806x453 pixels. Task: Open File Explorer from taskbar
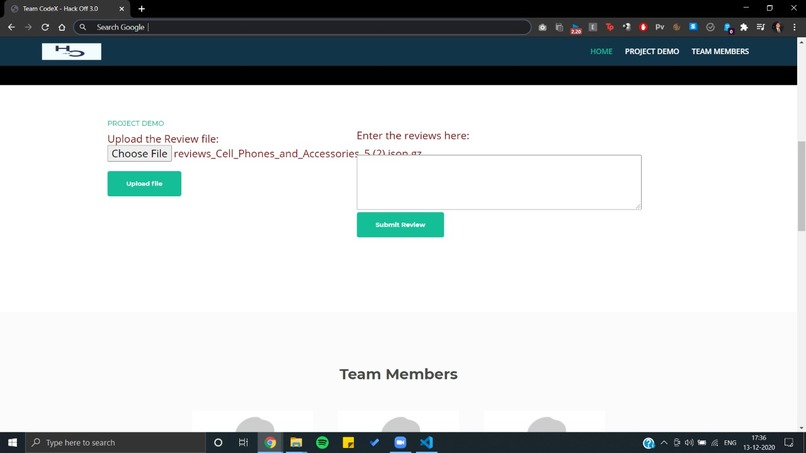coord(296,442)
